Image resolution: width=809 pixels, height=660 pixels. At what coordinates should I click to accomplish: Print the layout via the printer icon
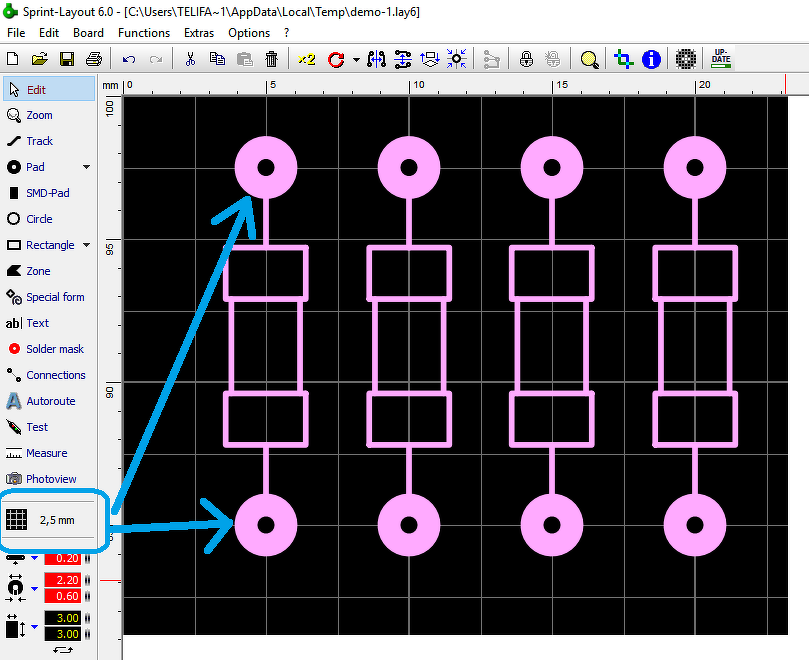pyautogui.click(x=94, y=59)
